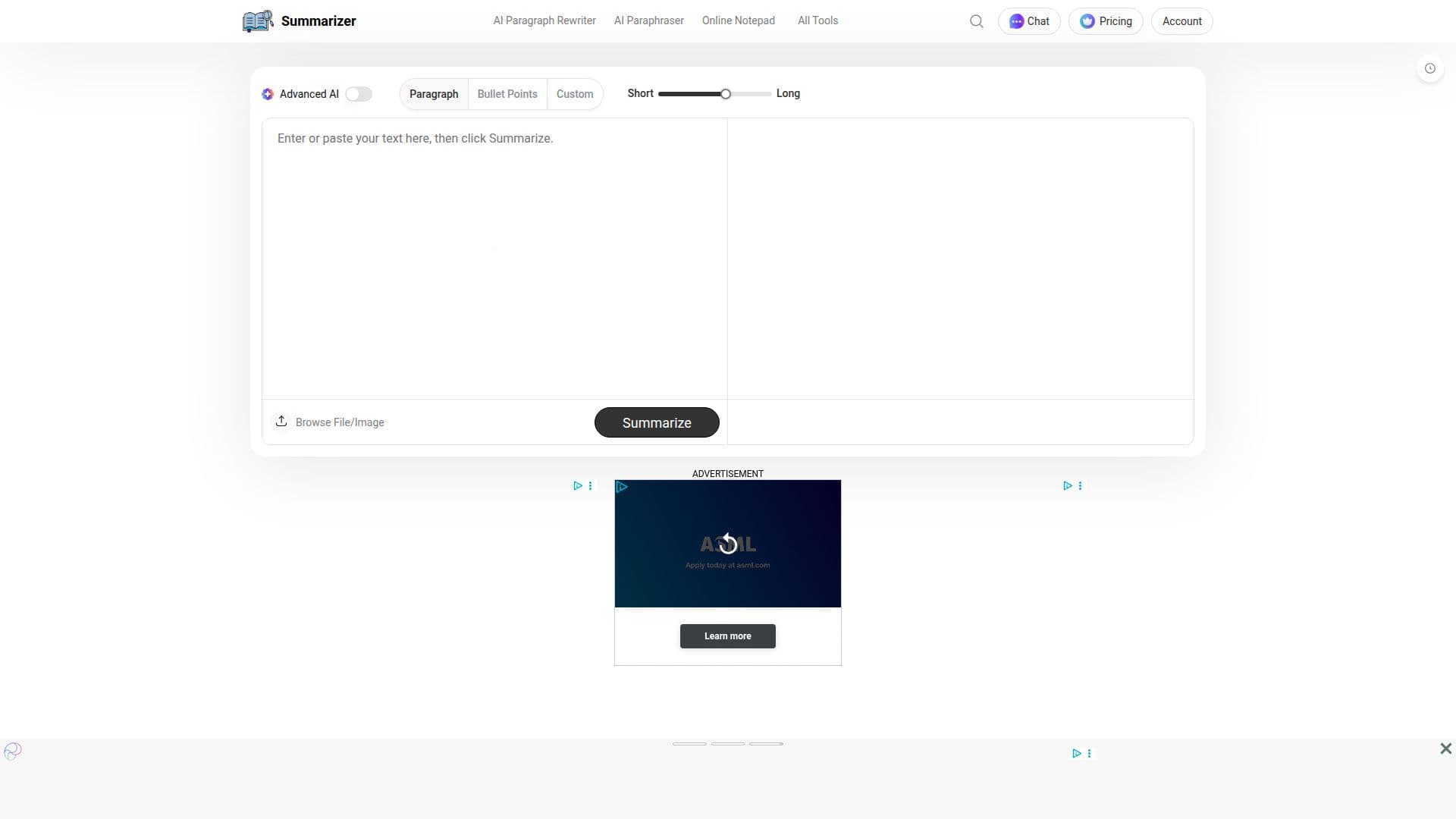View the Pricing page
The image size is (1456, 819).
(1106, 21)
